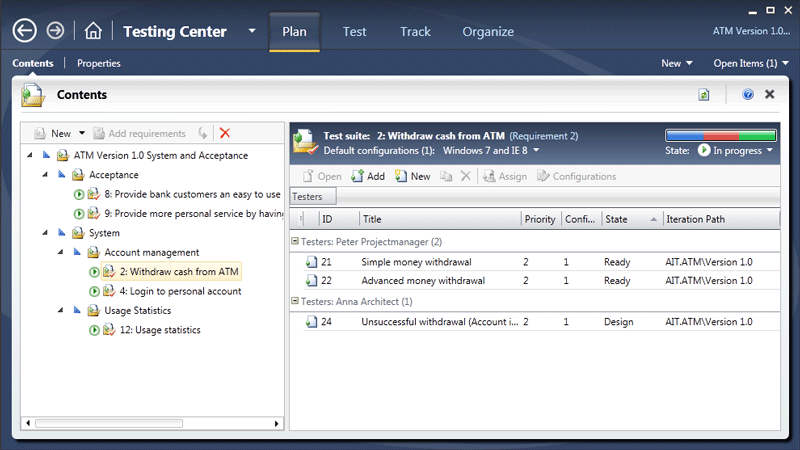Open the Properties sub-tab
The image size is (800, 450).
pyautogui.click(x=98, y=63)
